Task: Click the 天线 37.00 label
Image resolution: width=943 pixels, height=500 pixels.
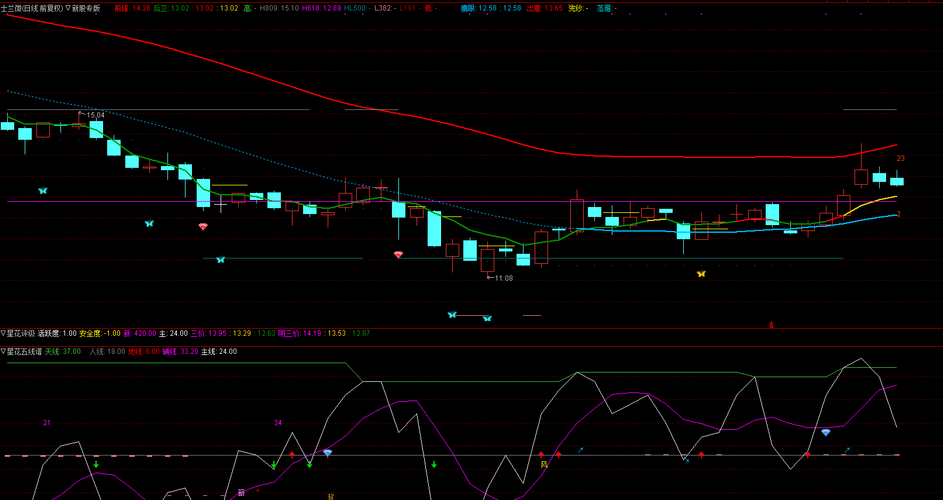Action: [x=63, y=351]
